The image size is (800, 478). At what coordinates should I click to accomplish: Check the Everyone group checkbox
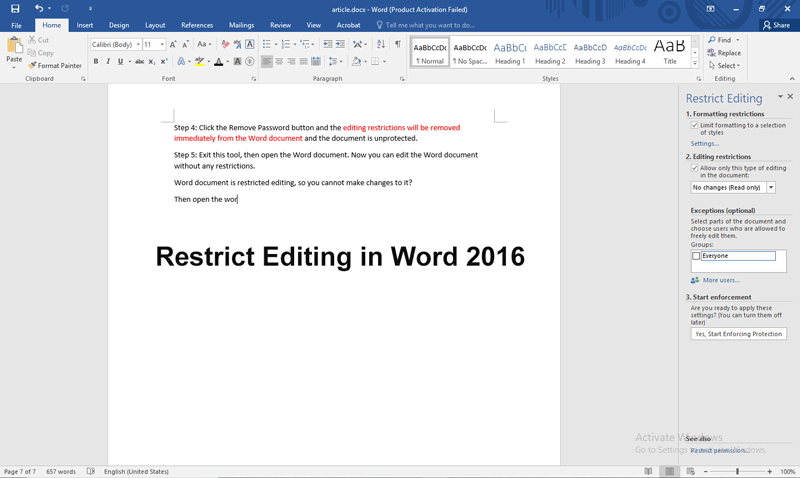(696, 256)
